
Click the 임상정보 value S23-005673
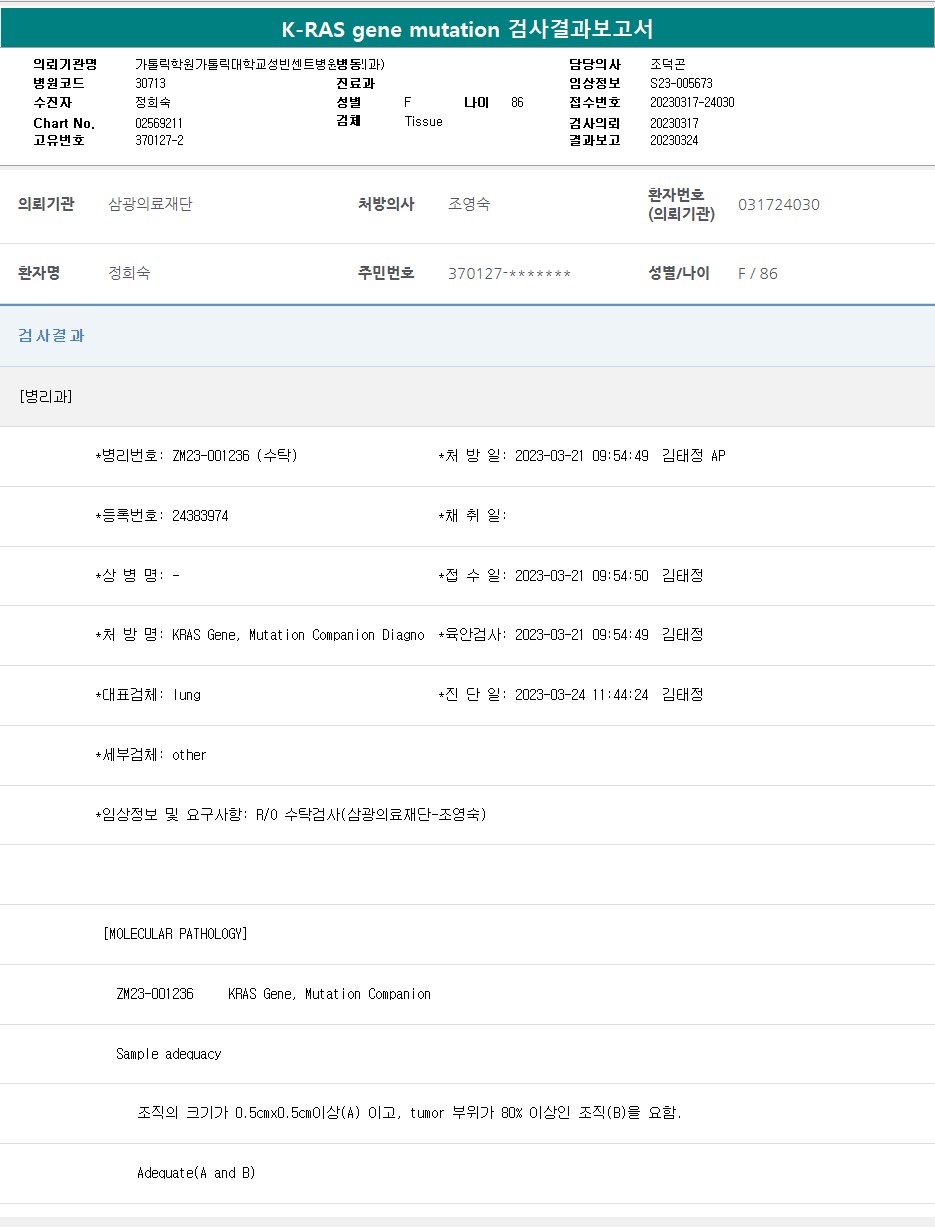click(x=681, y=84)
